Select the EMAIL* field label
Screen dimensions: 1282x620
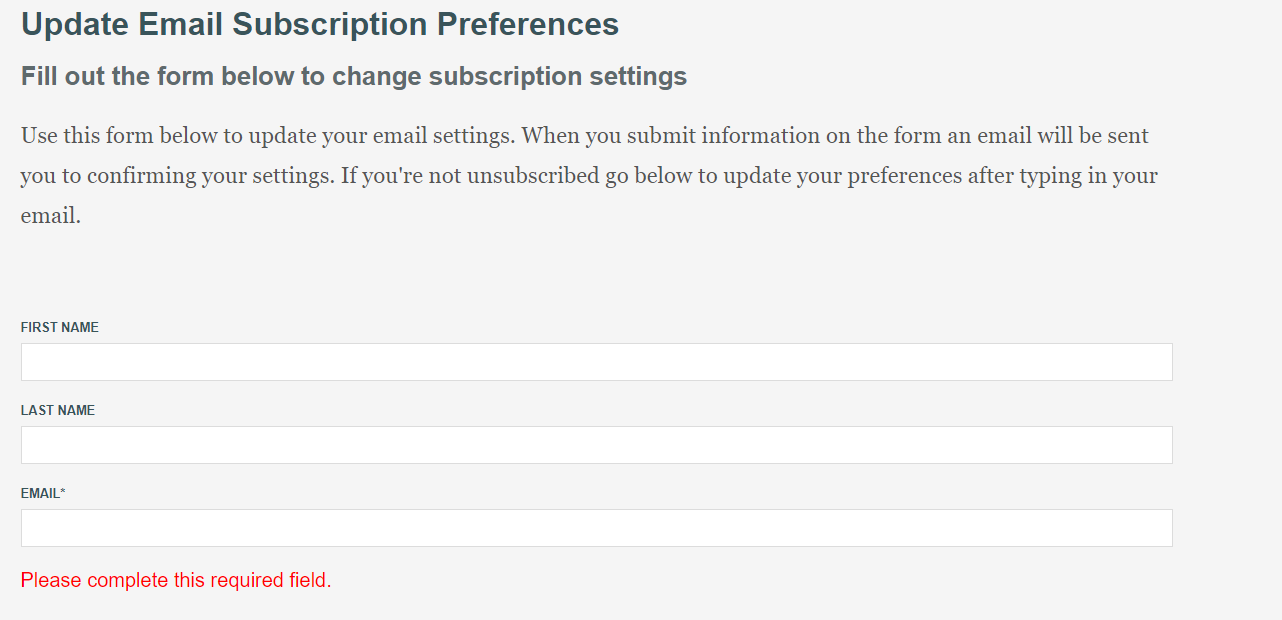coord(44,493)
